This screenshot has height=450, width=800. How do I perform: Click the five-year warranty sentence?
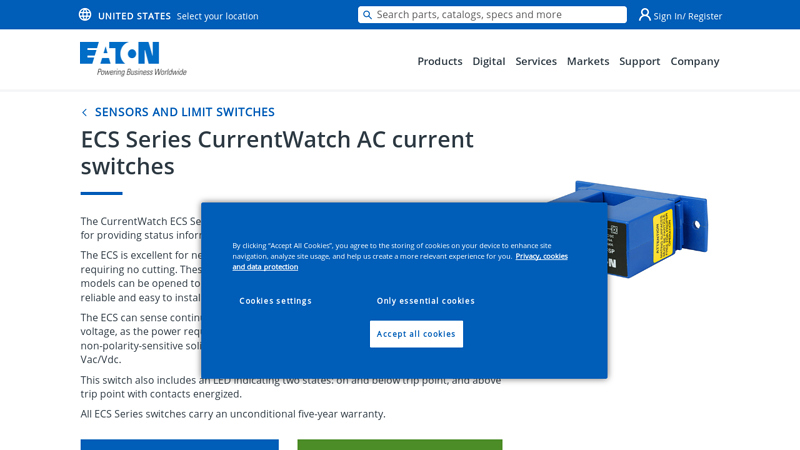pyautogui.click(x=233, y=414)
